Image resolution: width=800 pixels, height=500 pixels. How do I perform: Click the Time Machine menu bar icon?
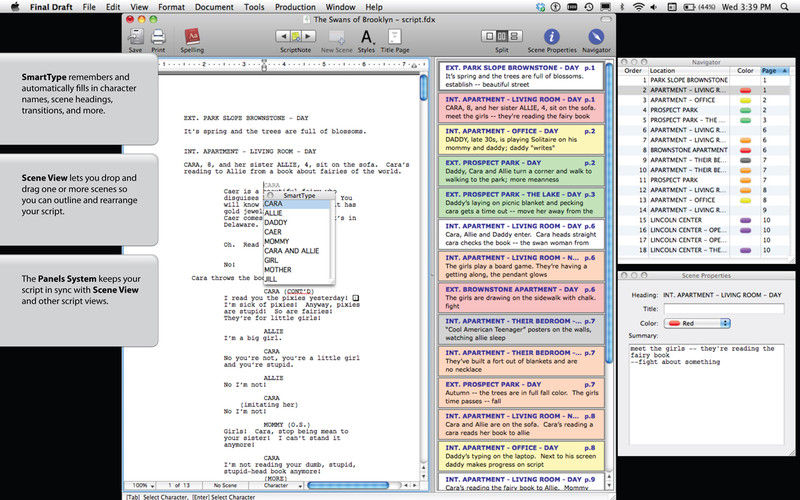tap(589, 7)
